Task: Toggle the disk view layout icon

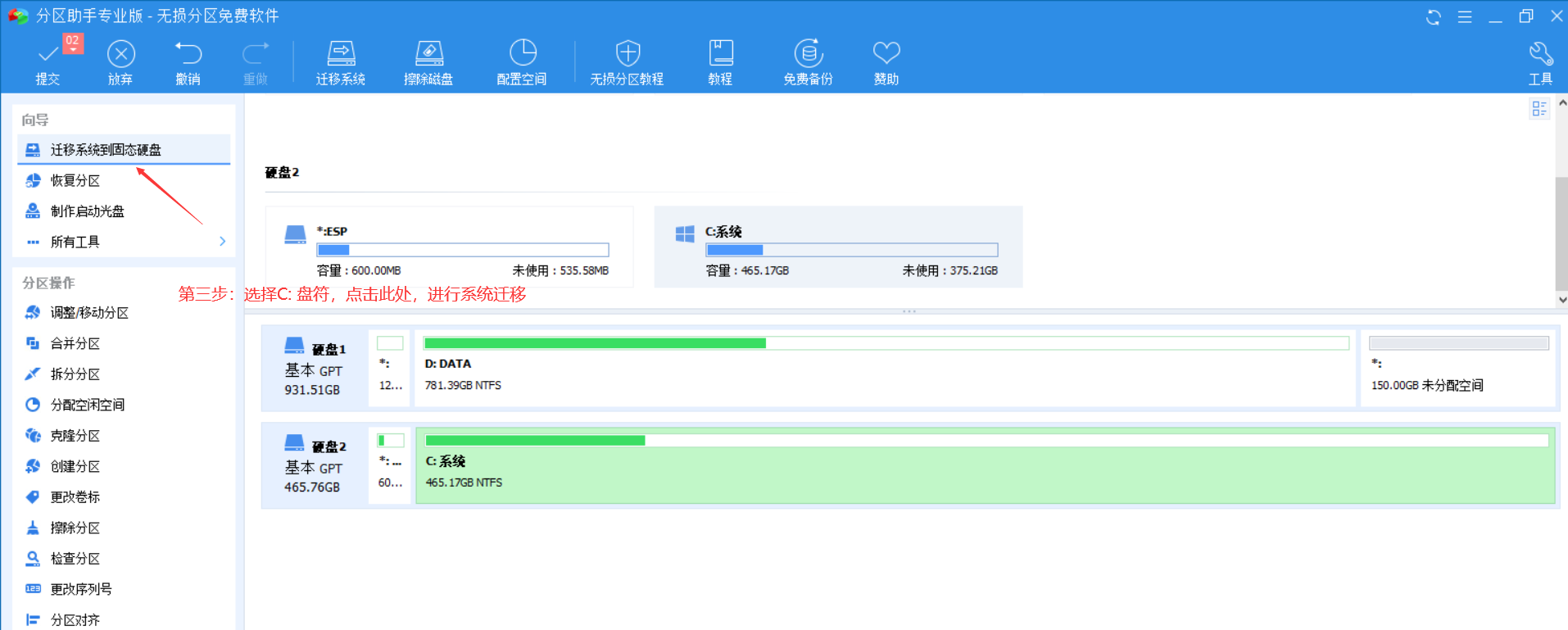Action: coord(1539,109)
